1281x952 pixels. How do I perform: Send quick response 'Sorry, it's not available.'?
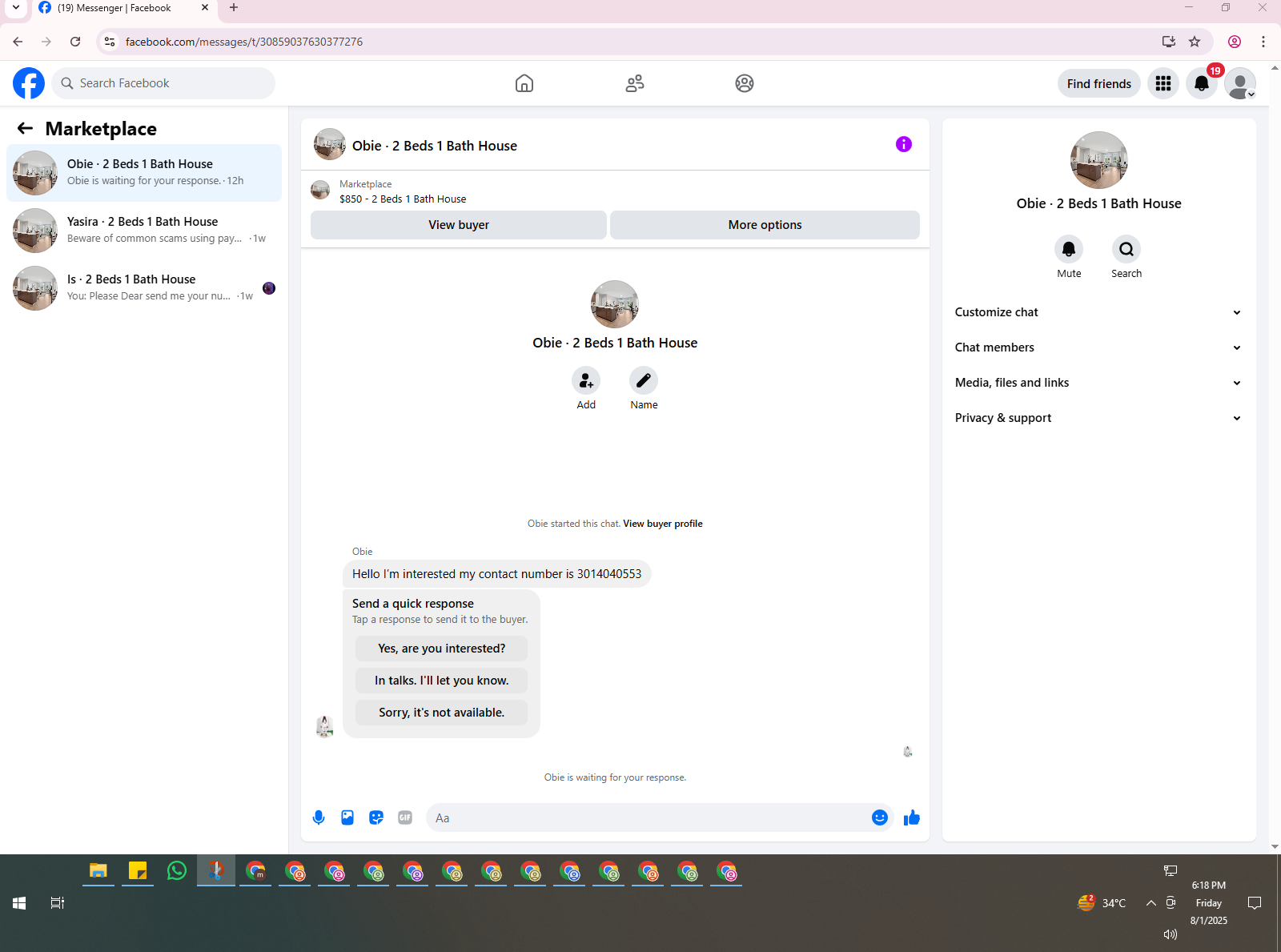pos(442,713)
